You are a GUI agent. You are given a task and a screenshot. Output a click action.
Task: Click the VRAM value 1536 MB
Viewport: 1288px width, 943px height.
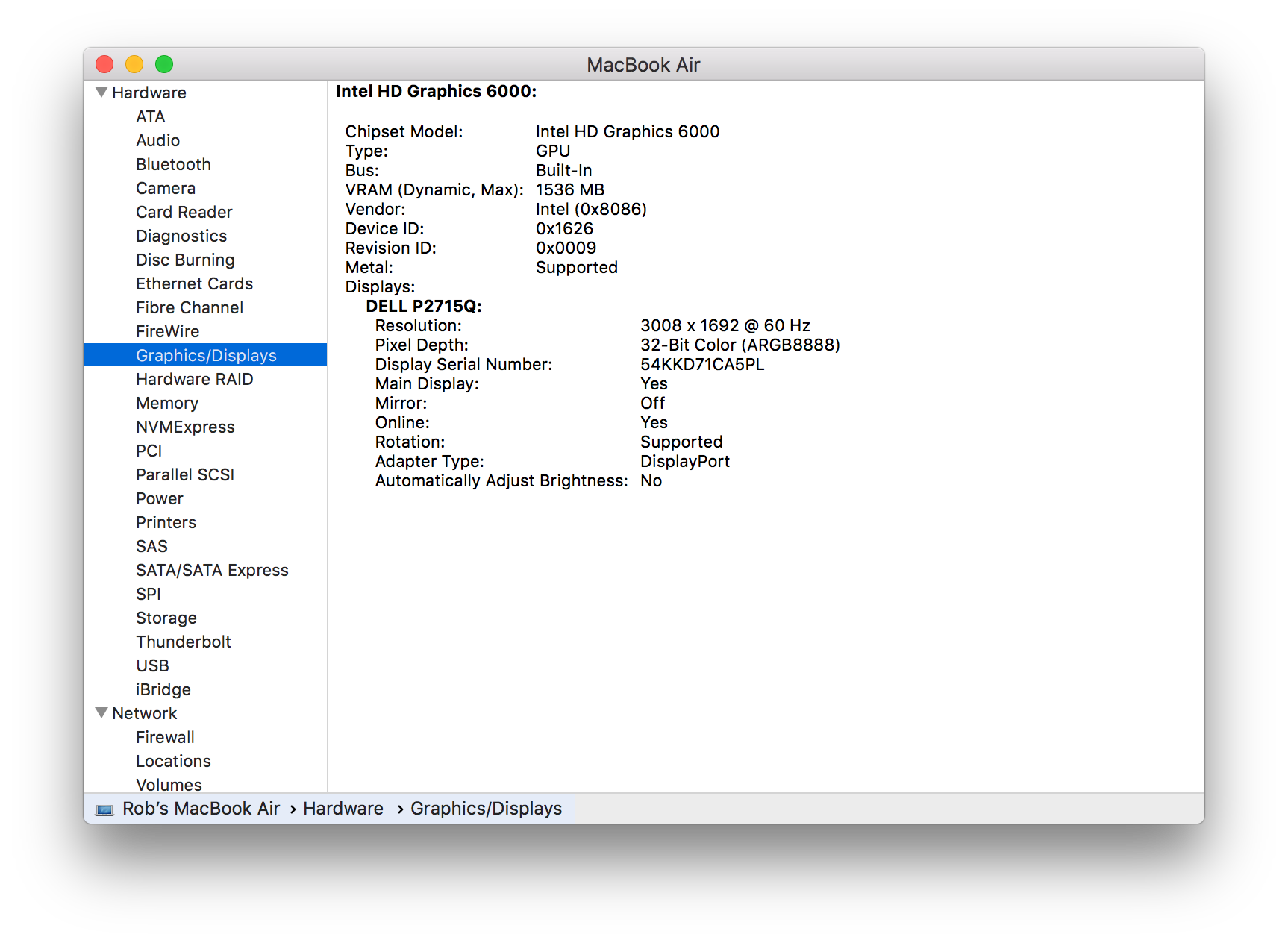[x=570, y=189]
